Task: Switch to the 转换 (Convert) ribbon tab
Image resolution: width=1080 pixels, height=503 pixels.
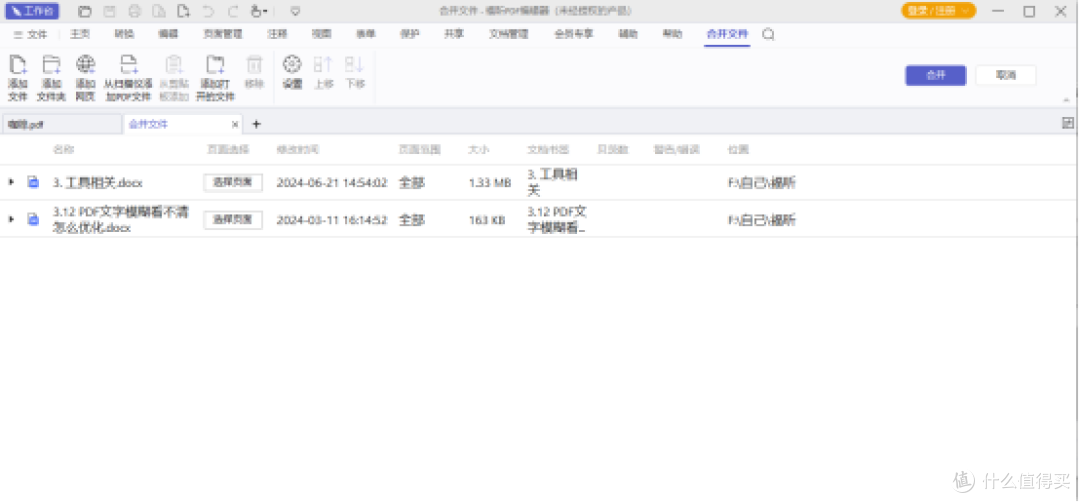Action: coord(125,34)
